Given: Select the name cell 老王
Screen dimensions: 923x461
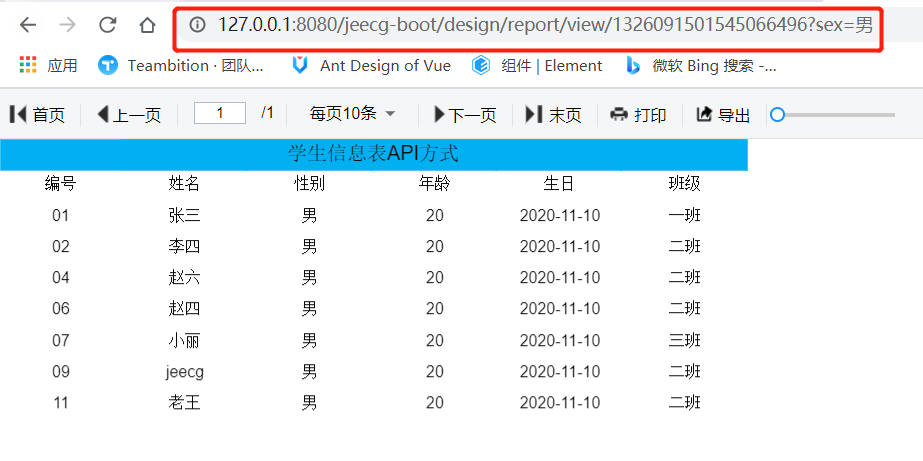Looking at the screenshot, I should tap(184, 403).
